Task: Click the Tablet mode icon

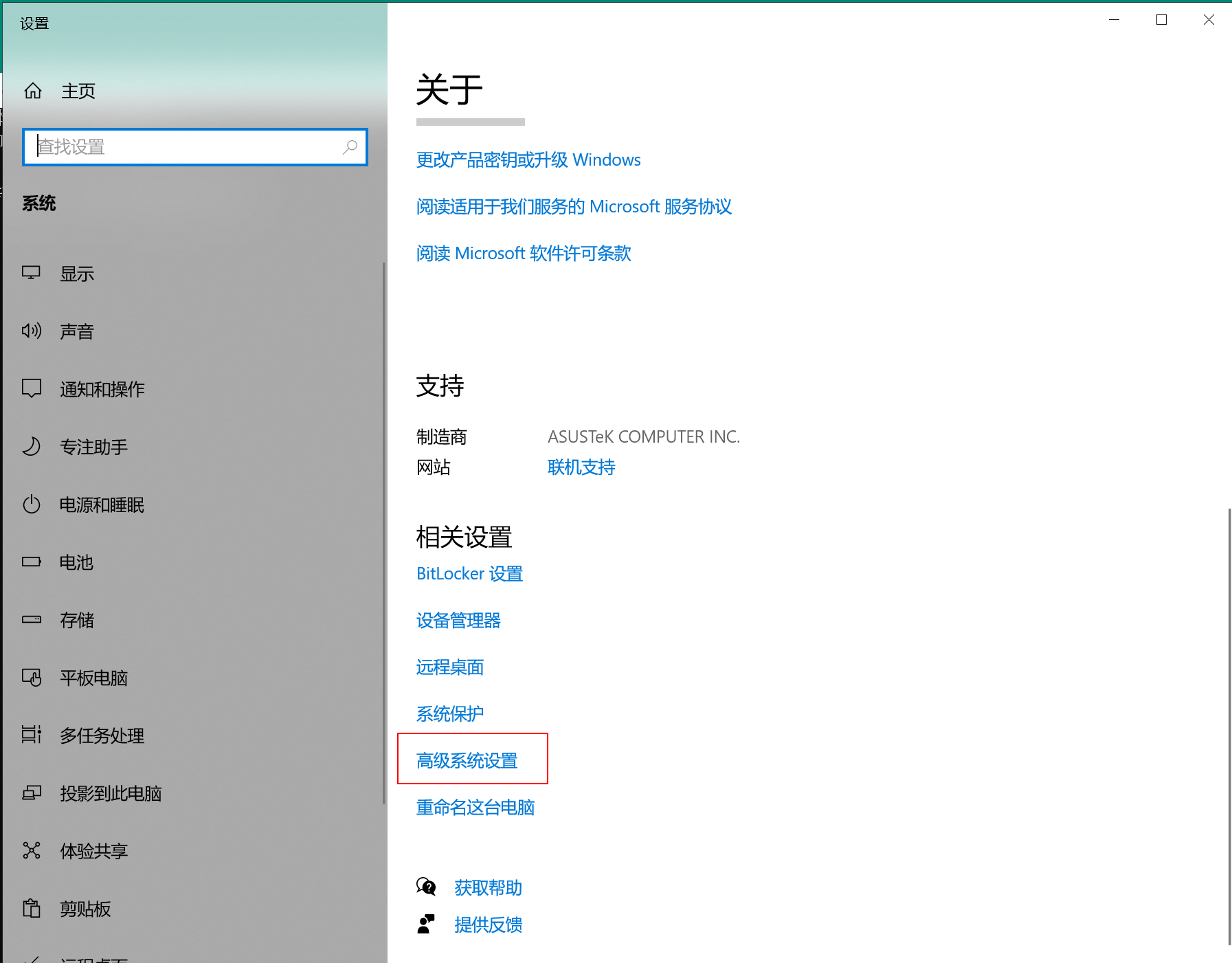Action: (32, 678)
